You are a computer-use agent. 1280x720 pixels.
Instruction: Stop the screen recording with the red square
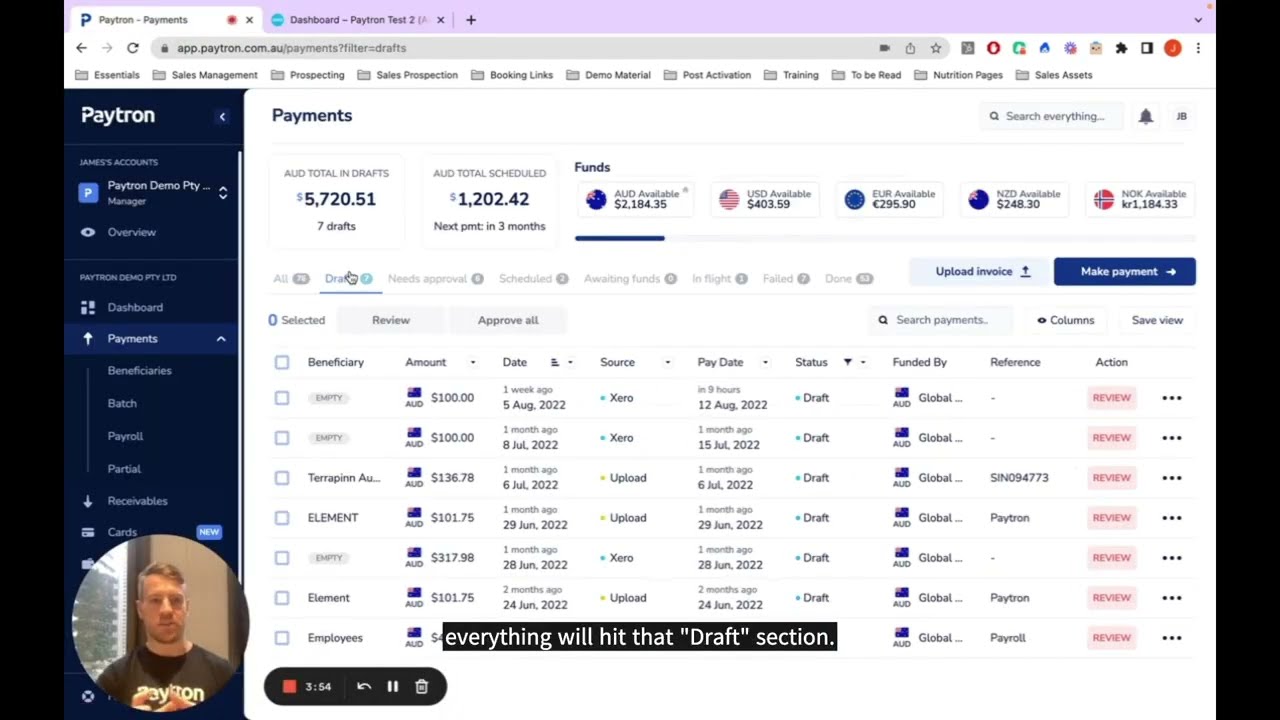coord(289,686)
